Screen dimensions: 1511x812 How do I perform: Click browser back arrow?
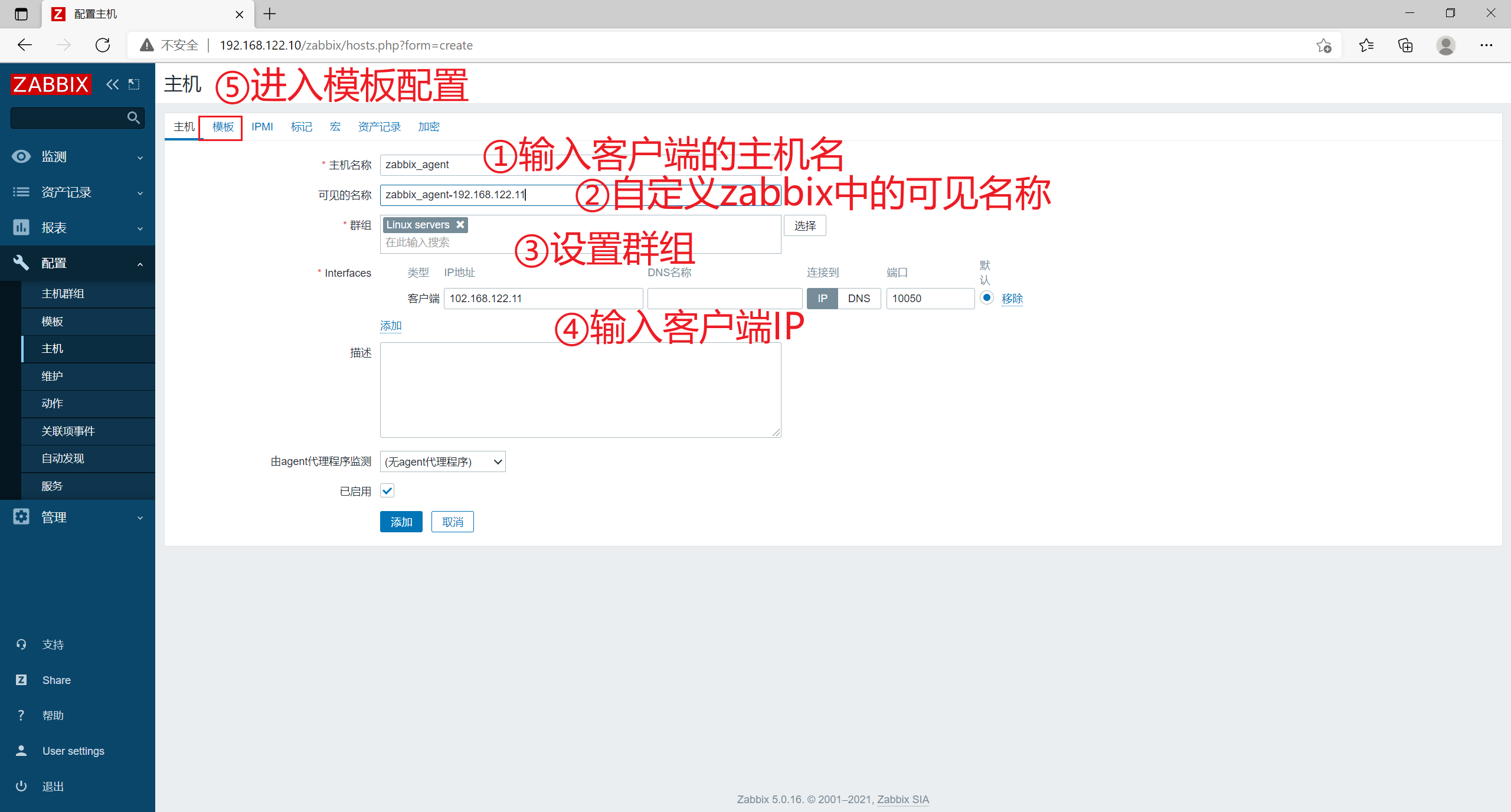point(25,45)
